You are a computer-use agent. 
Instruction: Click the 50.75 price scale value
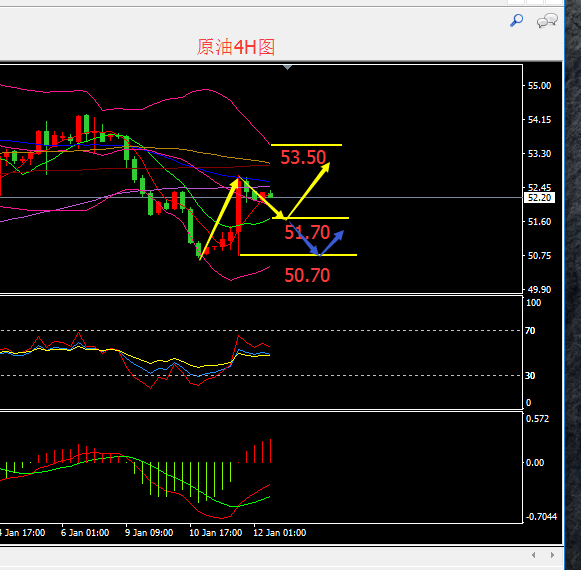pos(539,256)
